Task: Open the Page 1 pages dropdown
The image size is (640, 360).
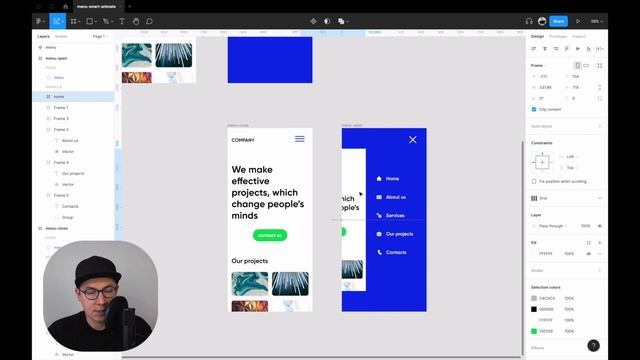Action: coord(100,36)
